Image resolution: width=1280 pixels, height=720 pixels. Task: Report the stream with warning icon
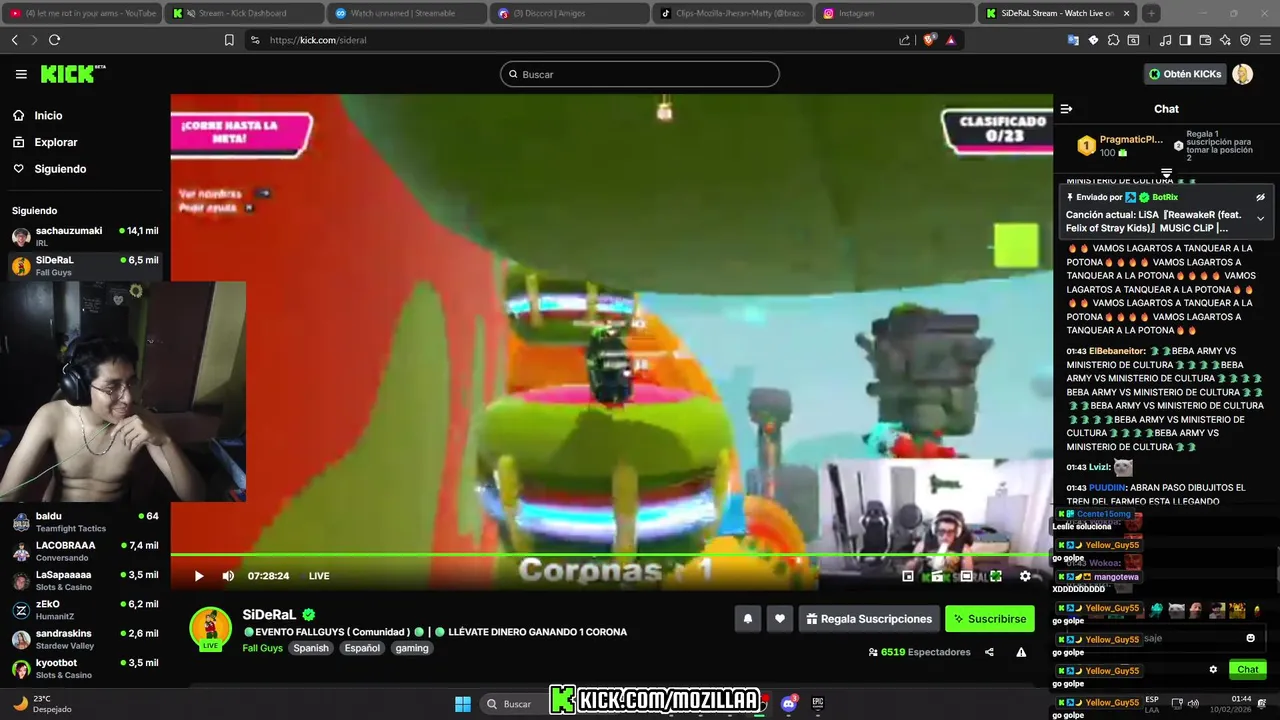coord(1021,652)
